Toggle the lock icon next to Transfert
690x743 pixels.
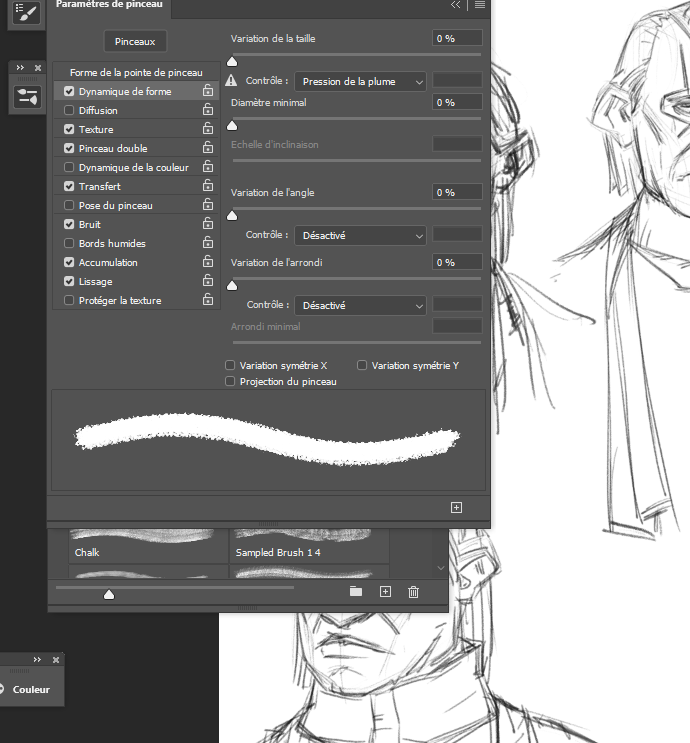207,186
